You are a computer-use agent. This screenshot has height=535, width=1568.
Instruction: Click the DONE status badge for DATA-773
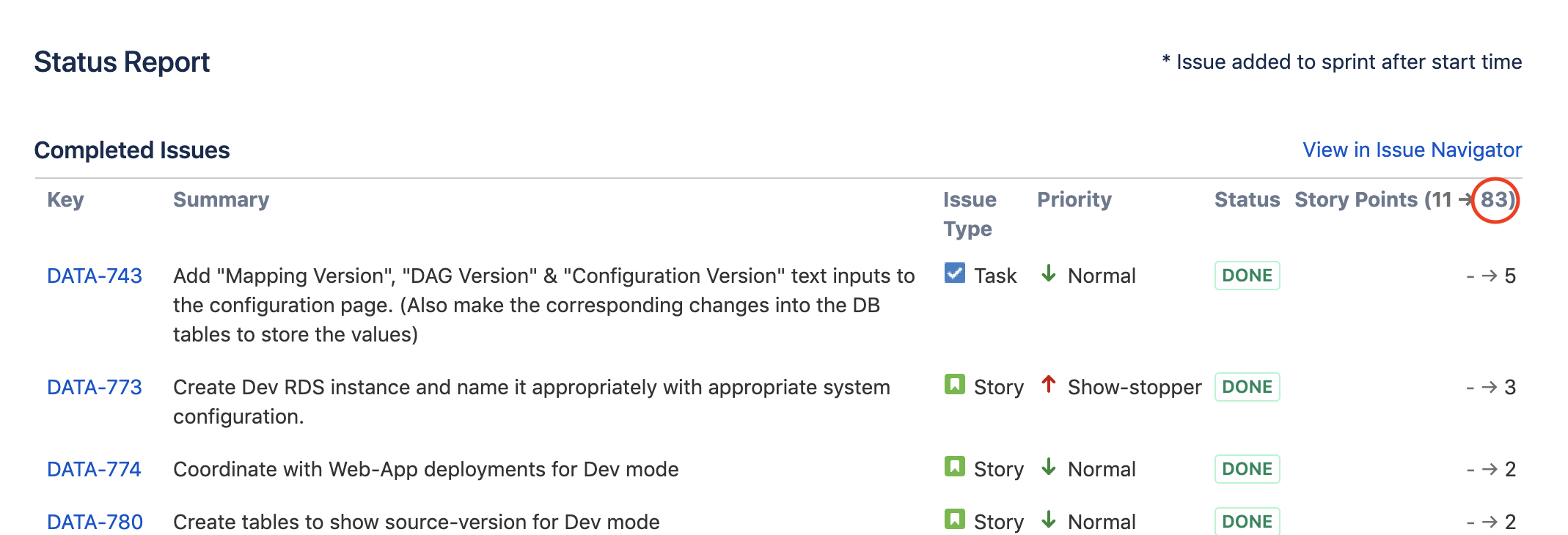pyautogui.click(x=1247, y=387)
